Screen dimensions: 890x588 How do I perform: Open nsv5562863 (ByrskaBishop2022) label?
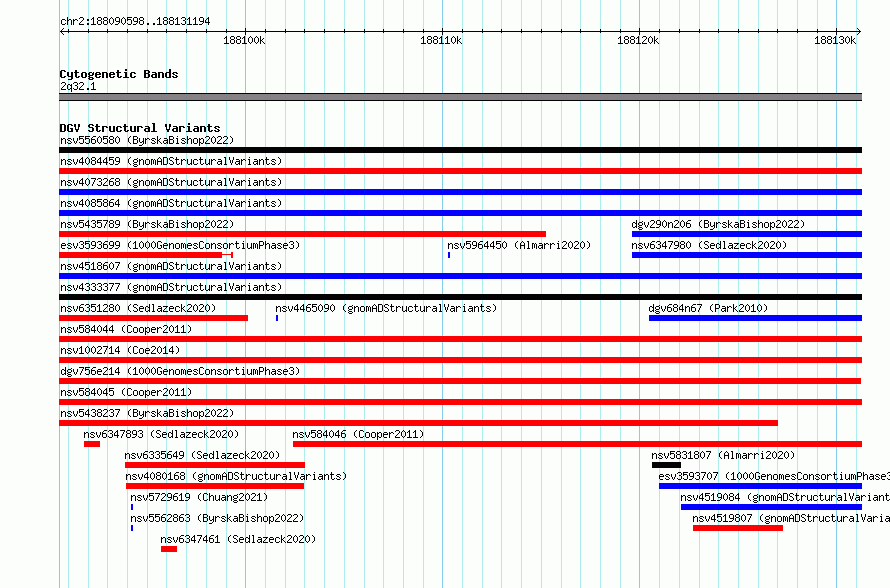pos(217,518)
